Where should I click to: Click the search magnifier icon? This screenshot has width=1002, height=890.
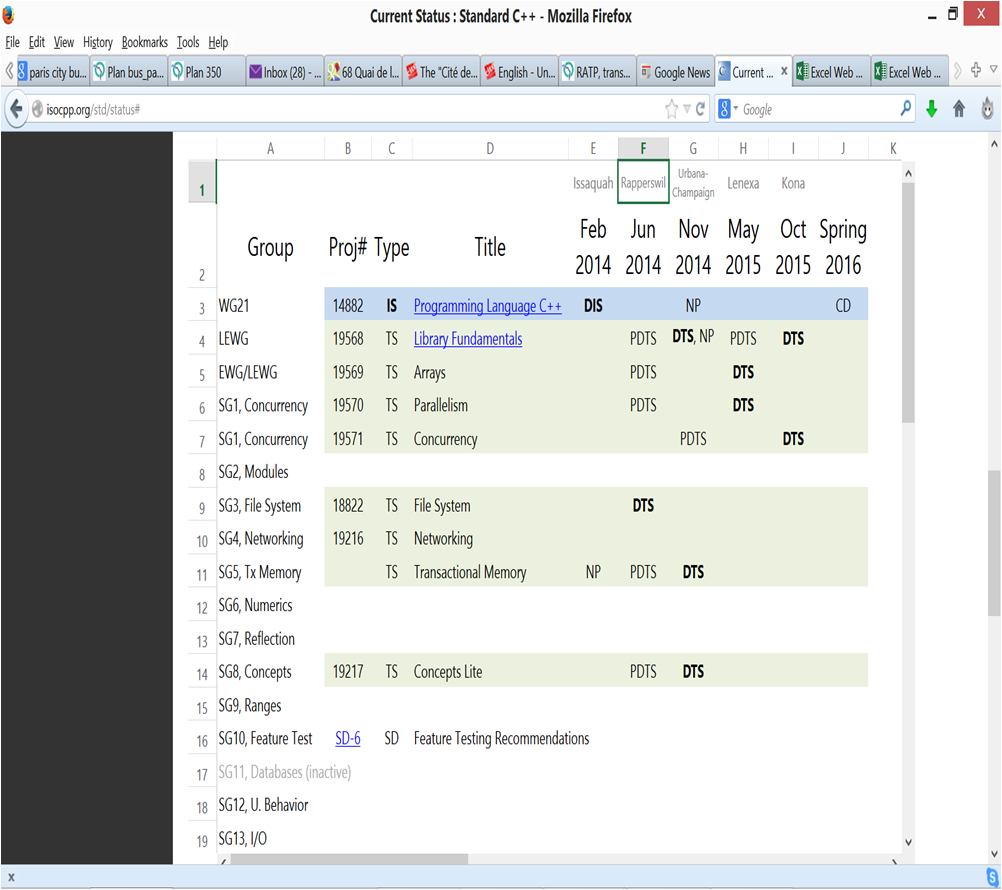(906, 109)
